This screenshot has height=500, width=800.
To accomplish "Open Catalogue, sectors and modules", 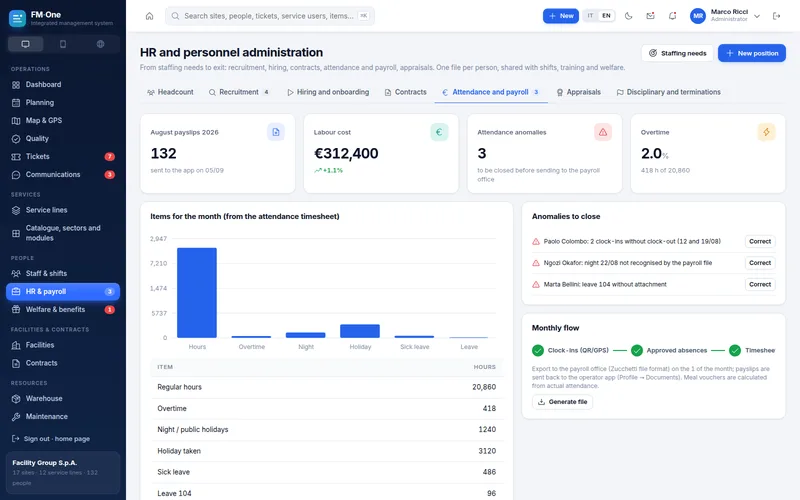I will coord(63,233).
